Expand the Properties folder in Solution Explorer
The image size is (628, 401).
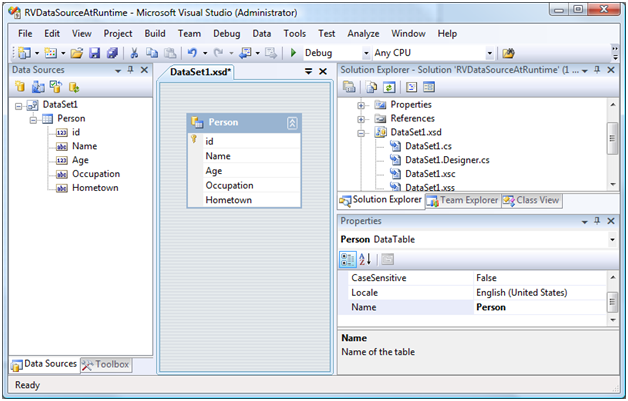tap(361, 106)
